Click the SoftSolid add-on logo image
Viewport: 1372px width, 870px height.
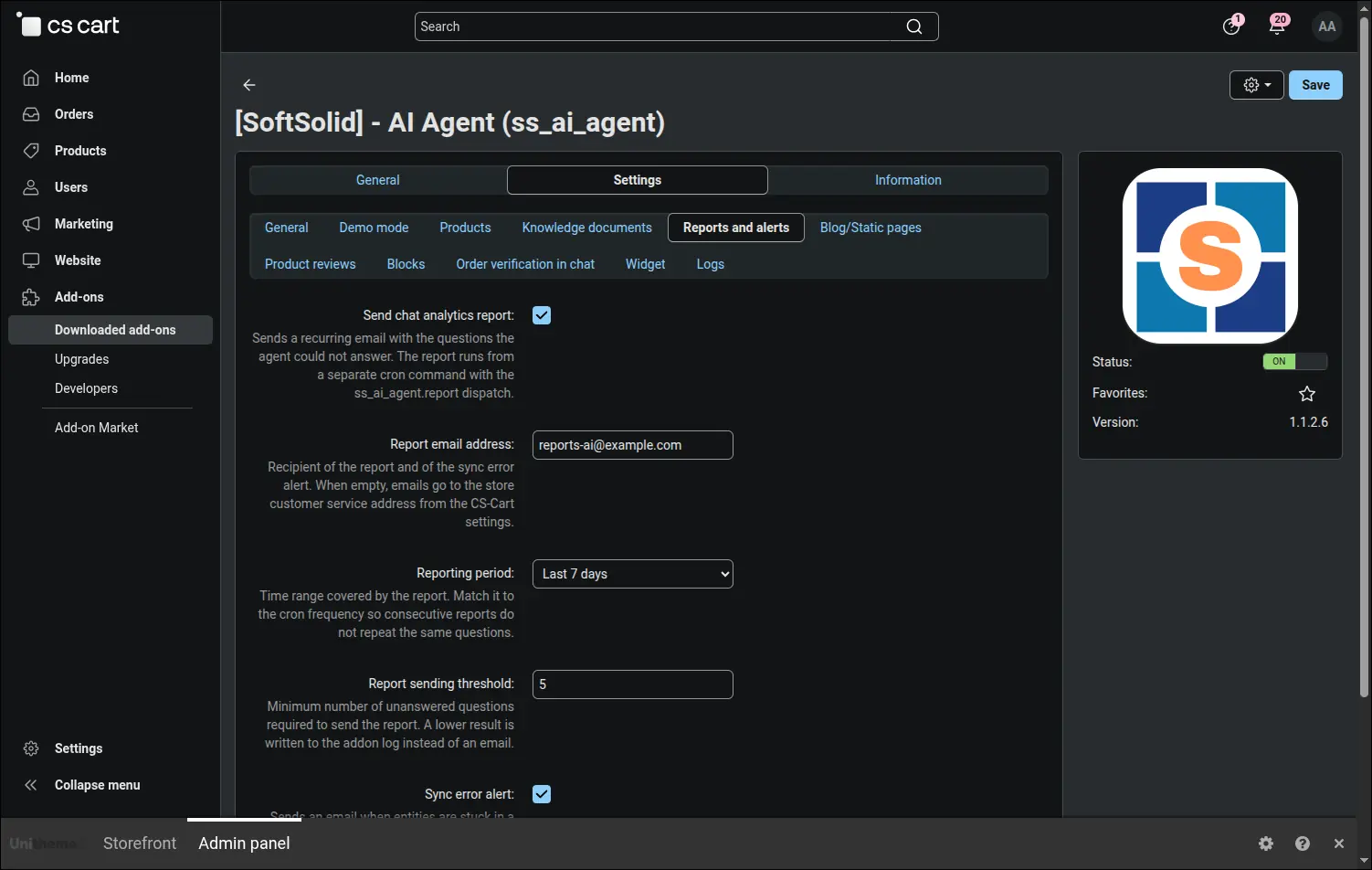pyautogui.click(x=1210, y=255)
